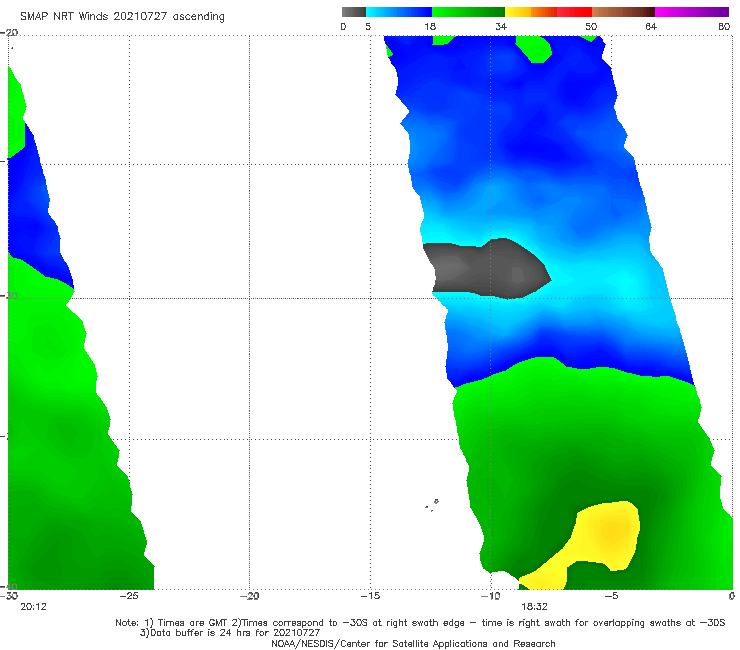Click the color bar label '18'
This screenshot has height=650, width=740.
pos(430,26)
